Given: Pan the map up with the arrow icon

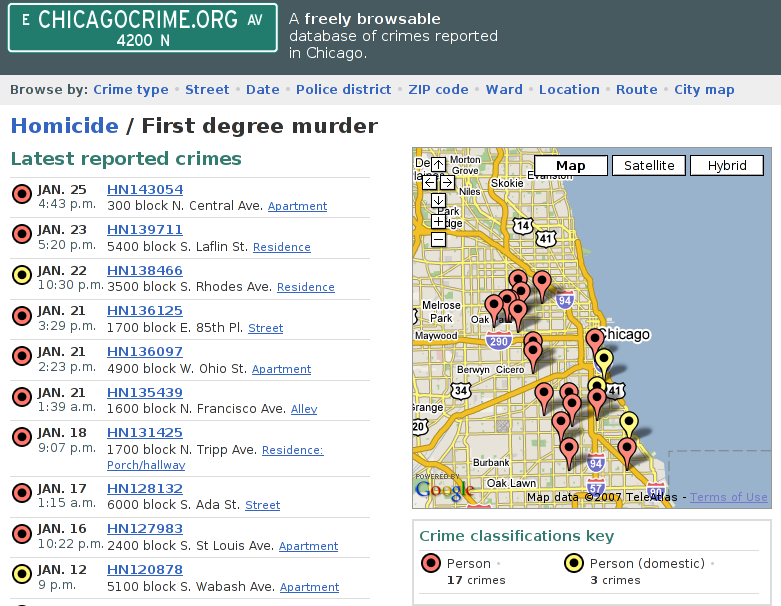Looking at the screenshot, I should (x=438, y=165).
